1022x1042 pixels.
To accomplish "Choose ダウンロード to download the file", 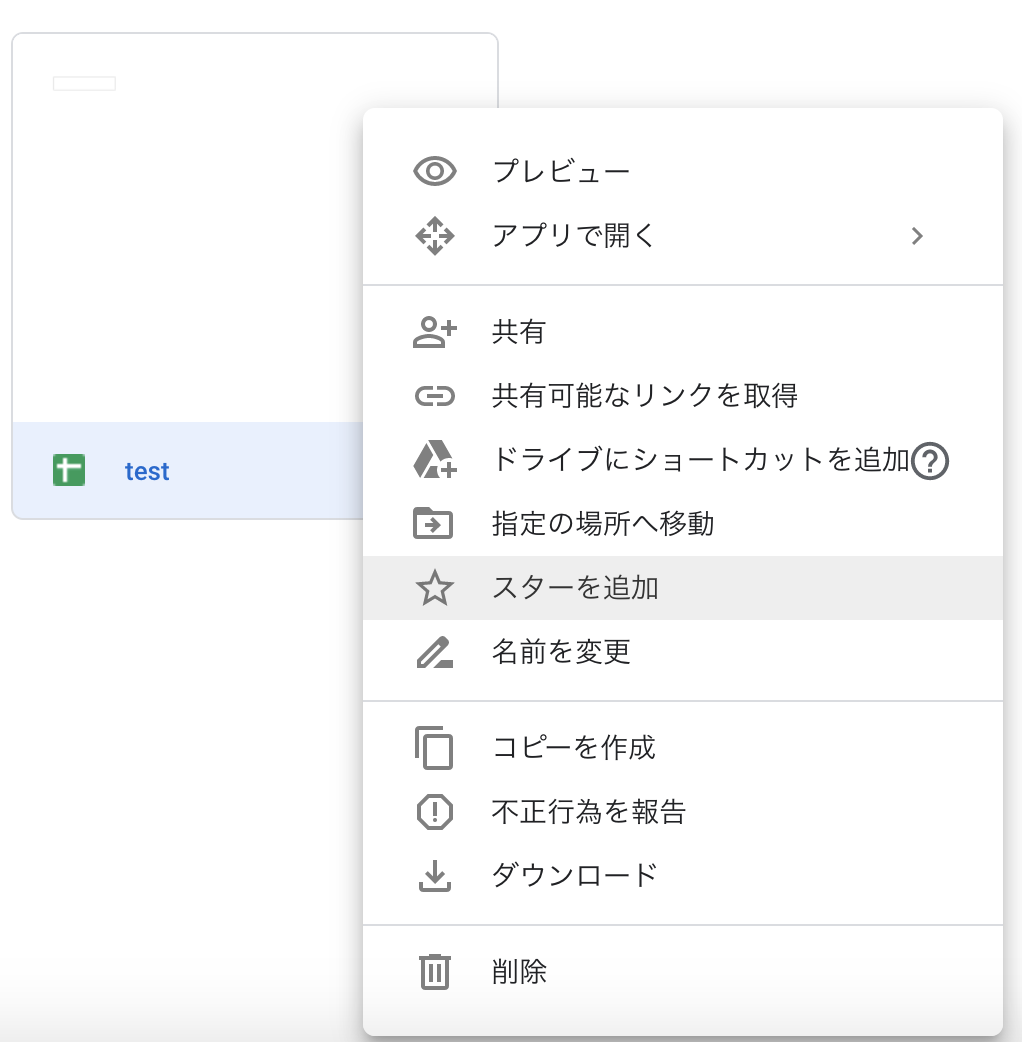I will click(x=575, y=874).
